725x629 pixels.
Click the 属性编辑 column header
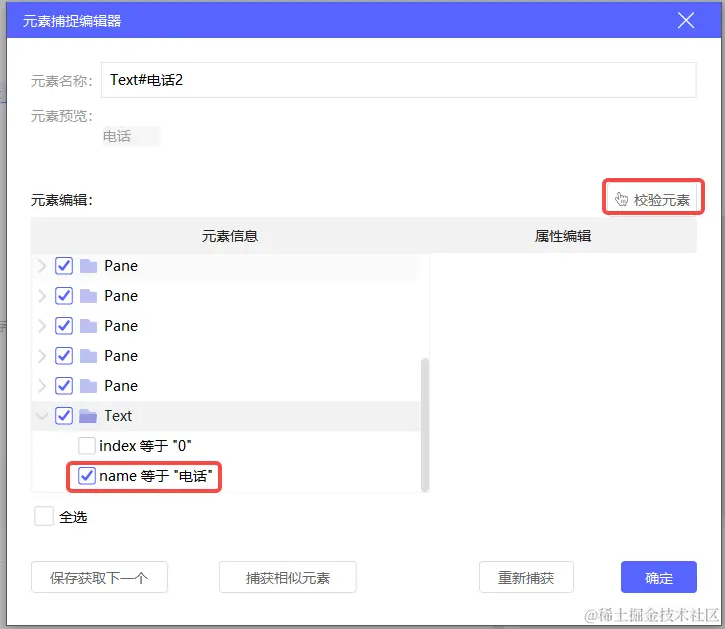tap(563, 236)
